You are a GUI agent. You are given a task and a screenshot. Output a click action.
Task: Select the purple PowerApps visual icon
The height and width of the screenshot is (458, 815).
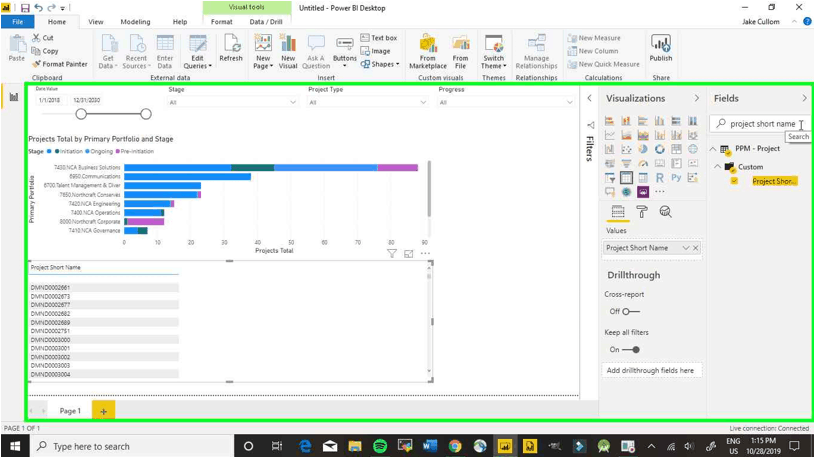(x=643, y=192)
